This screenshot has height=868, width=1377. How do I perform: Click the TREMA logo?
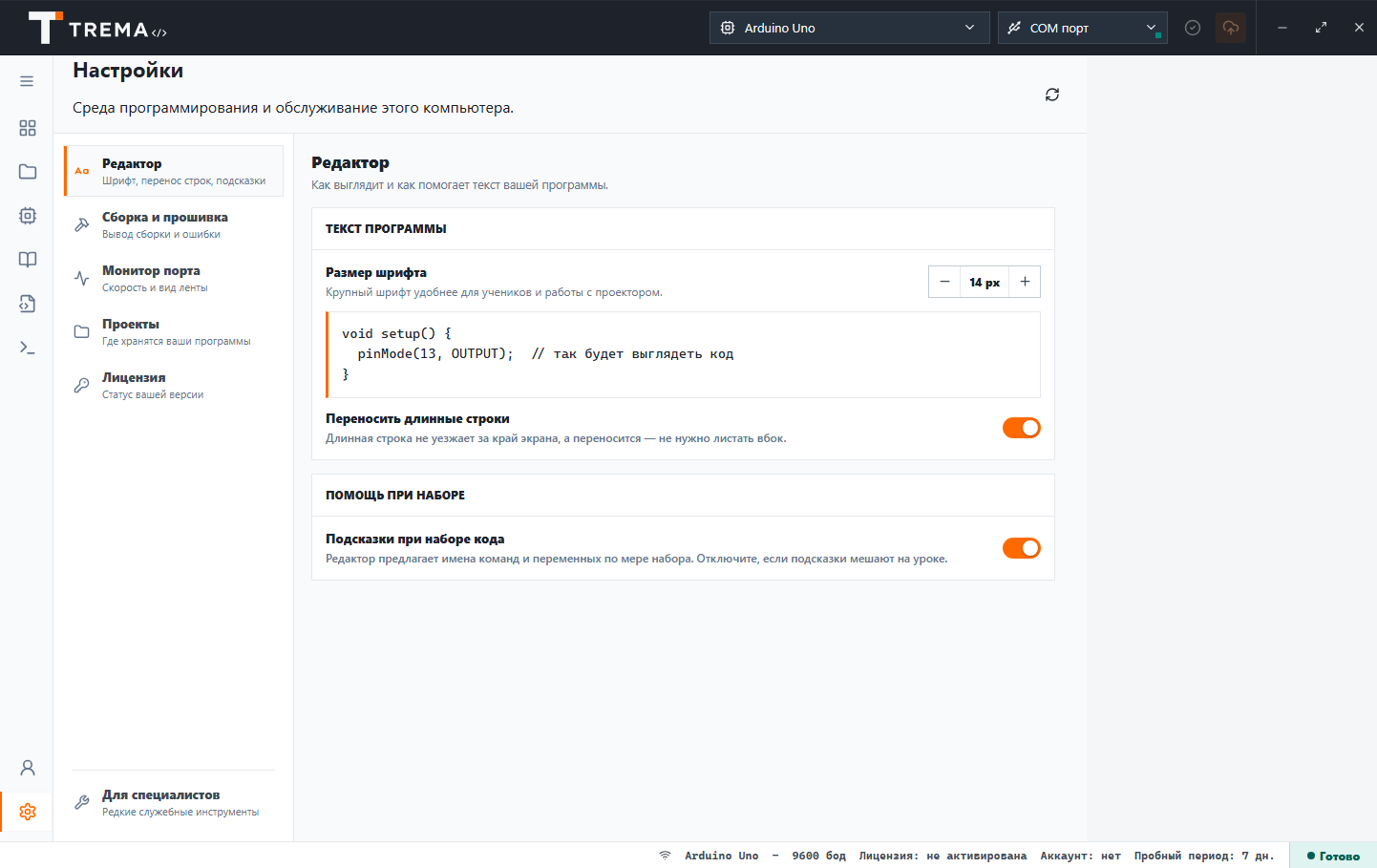[97, 28]
